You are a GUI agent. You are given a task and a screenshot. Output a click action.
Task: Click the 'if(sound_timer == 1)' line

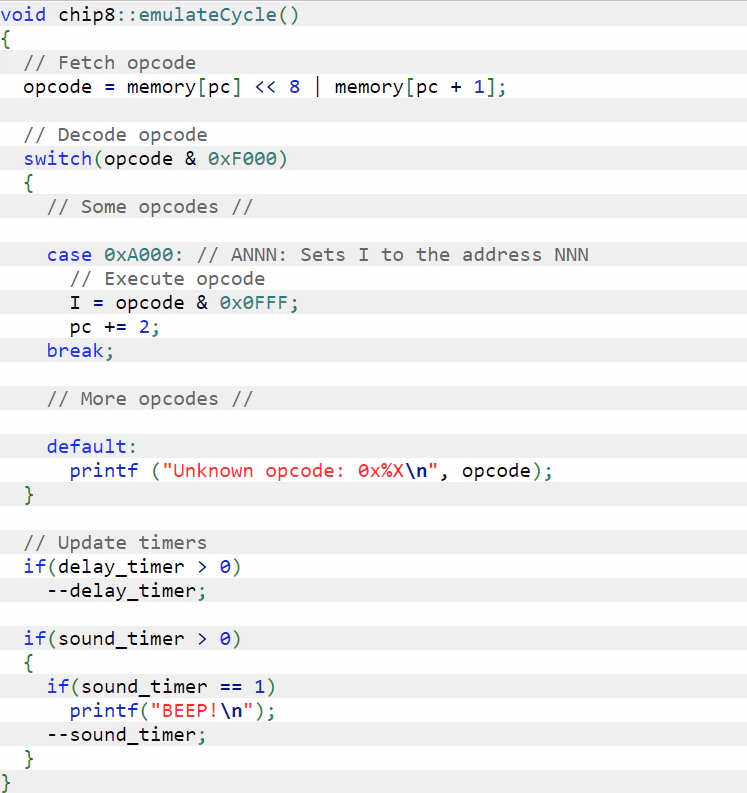[x=161, y=687]
